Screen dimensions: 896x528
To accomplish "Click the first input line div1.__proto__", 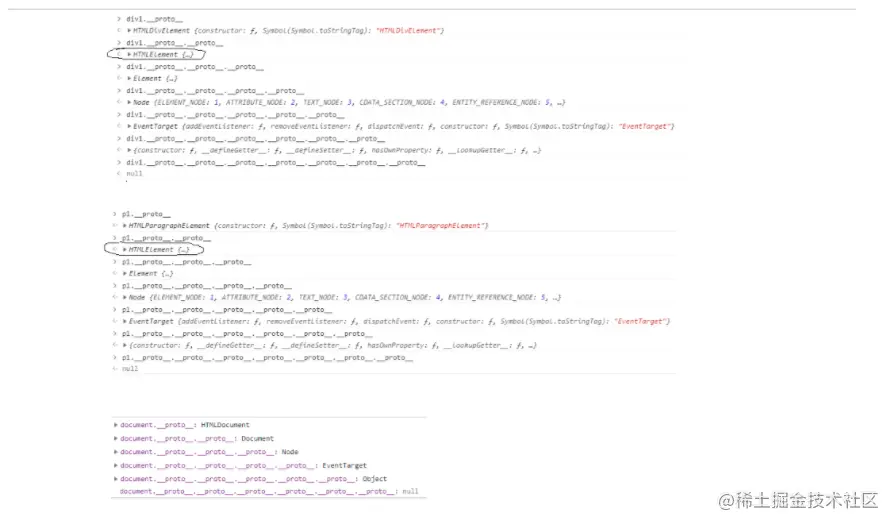I will tap(154, 19).
